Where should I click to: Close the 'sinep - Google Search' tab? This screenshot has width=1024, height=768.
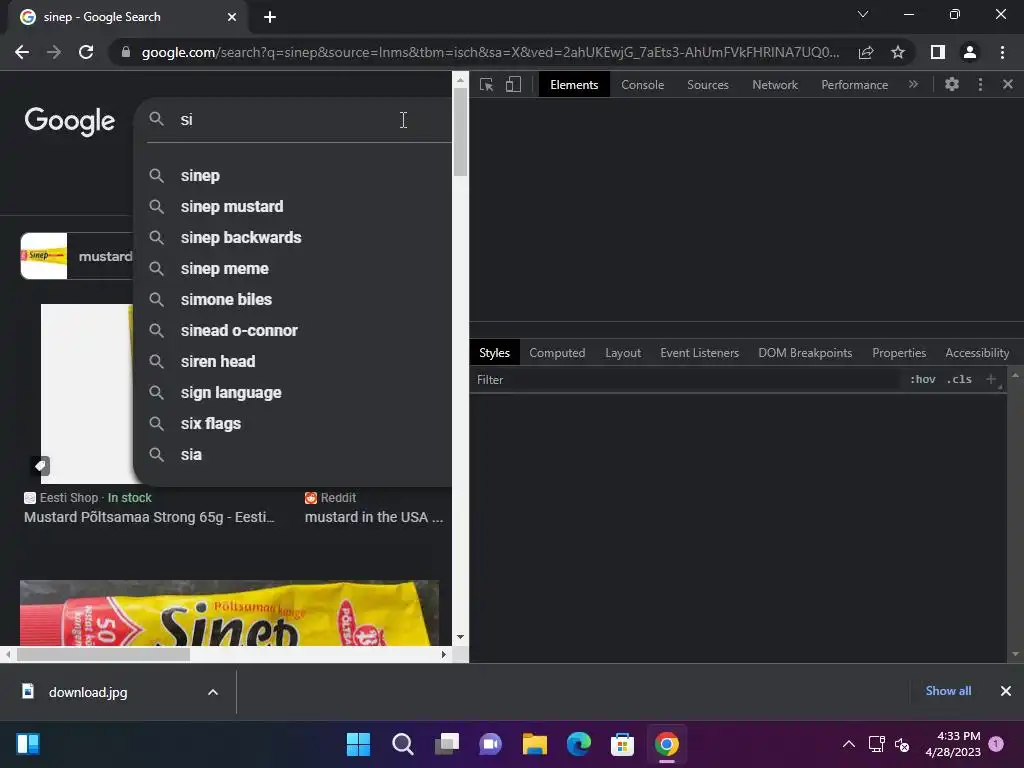(x=232, y=17)
